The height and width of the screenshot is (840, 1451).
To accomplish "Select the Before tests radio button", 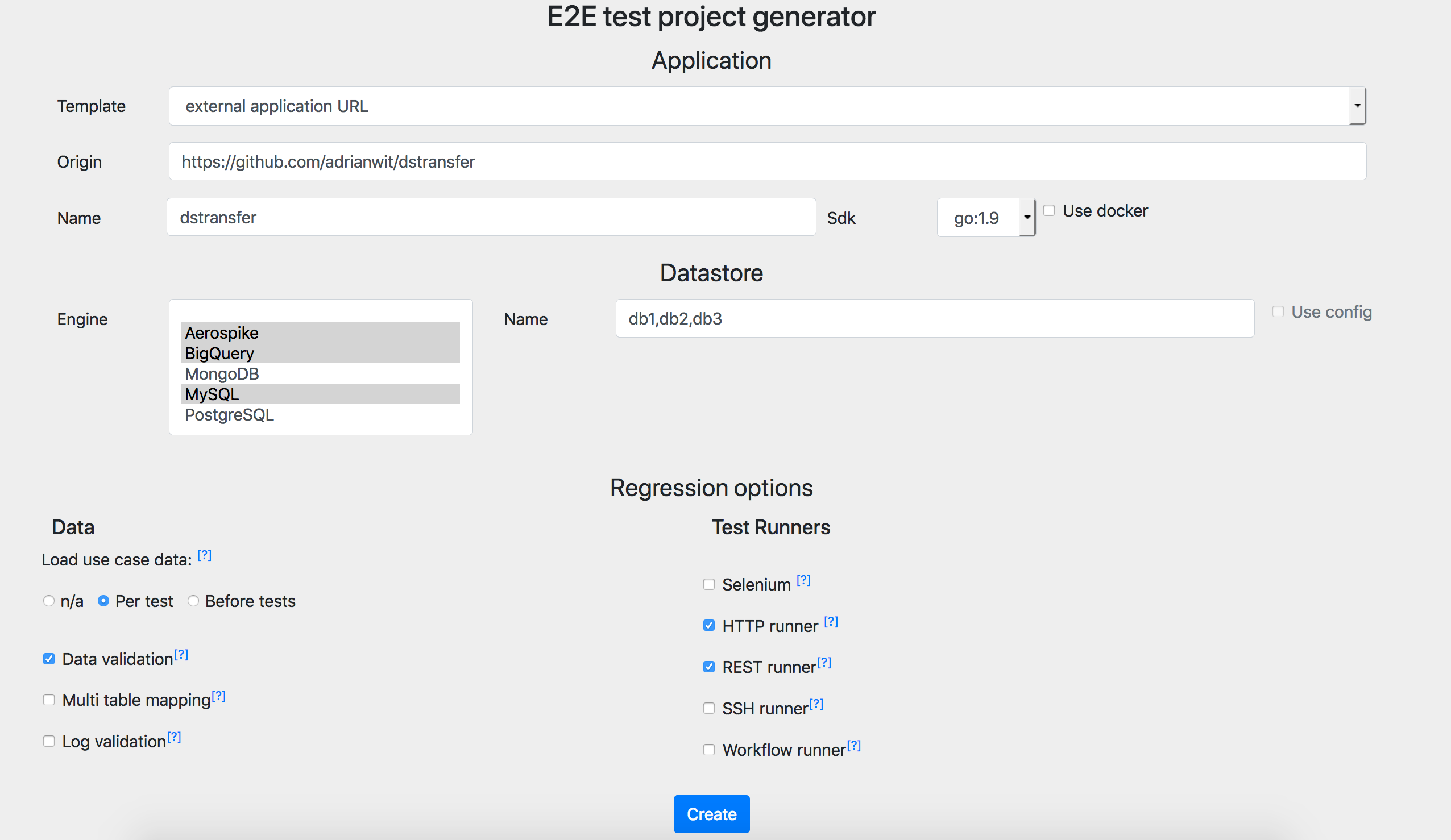I will (x=193, y=601).
